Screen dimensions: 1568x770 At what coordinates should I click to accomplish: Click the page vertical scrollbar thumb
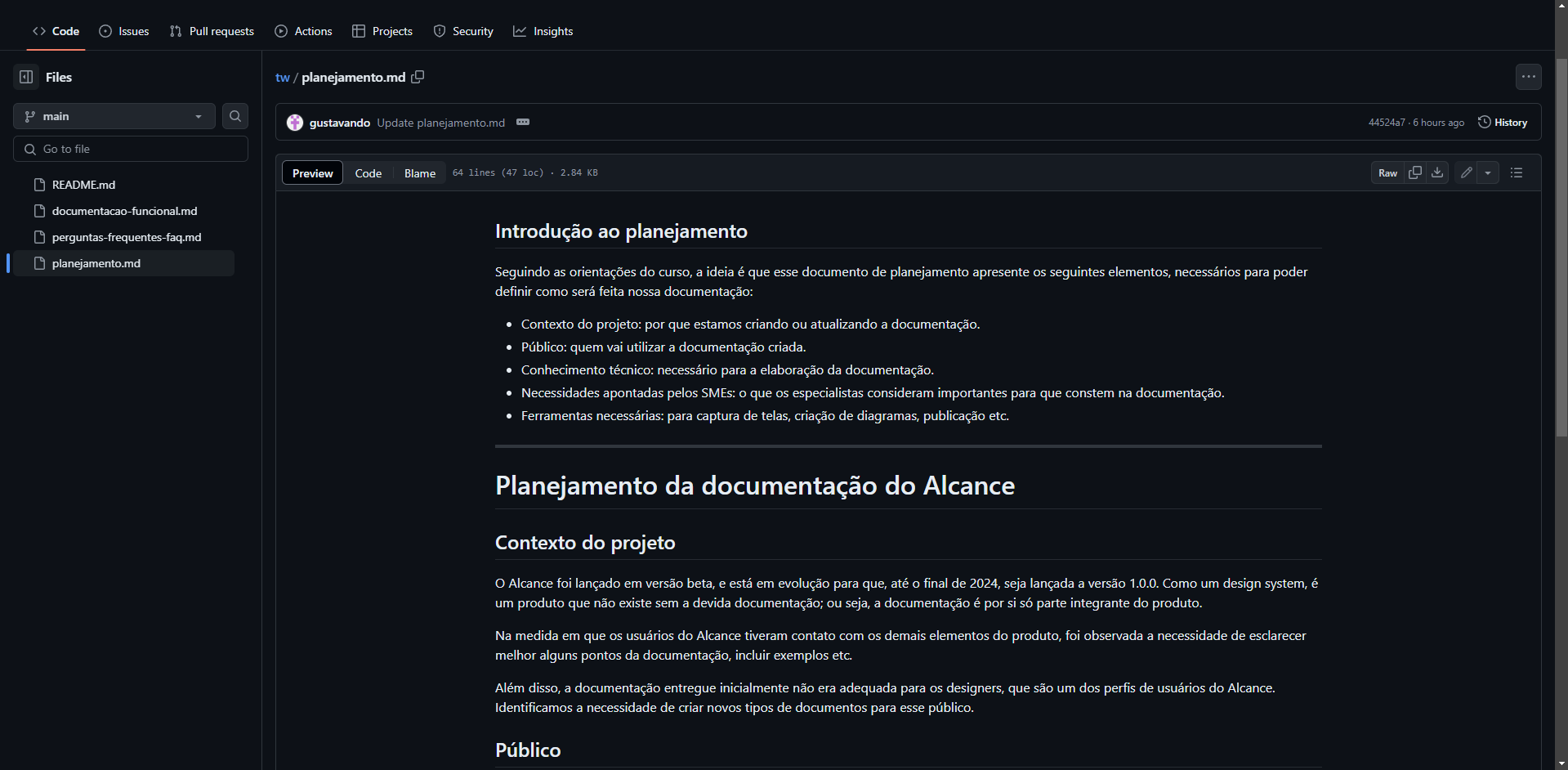(1561, 247)
